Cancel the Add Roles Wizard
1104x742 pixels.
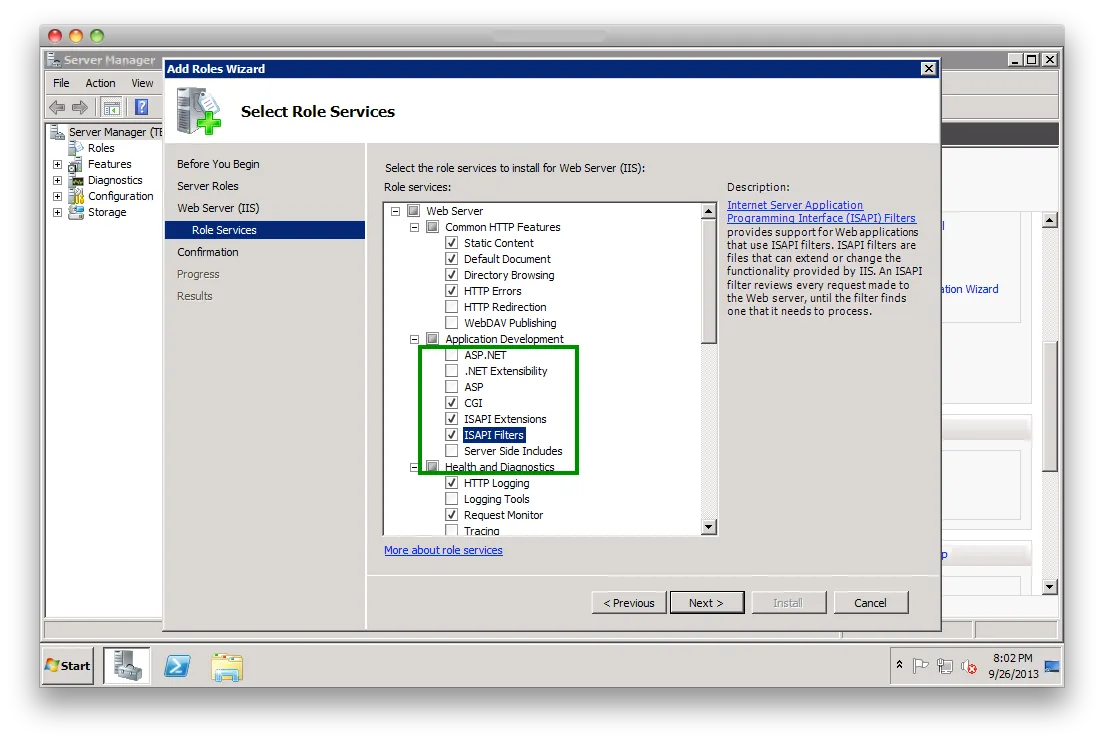pos(871,603)
